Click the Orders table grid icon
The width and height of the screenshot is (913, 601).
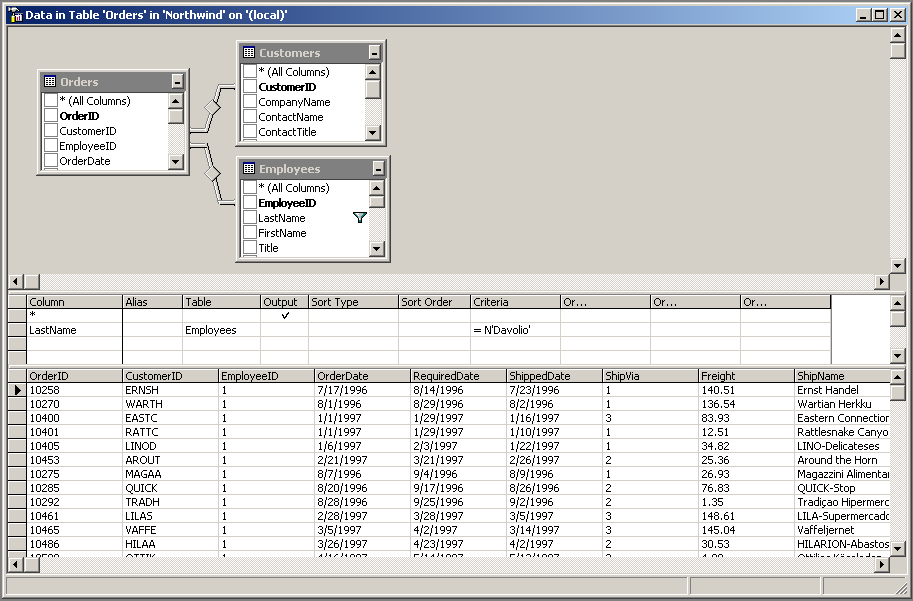(50, 82)
